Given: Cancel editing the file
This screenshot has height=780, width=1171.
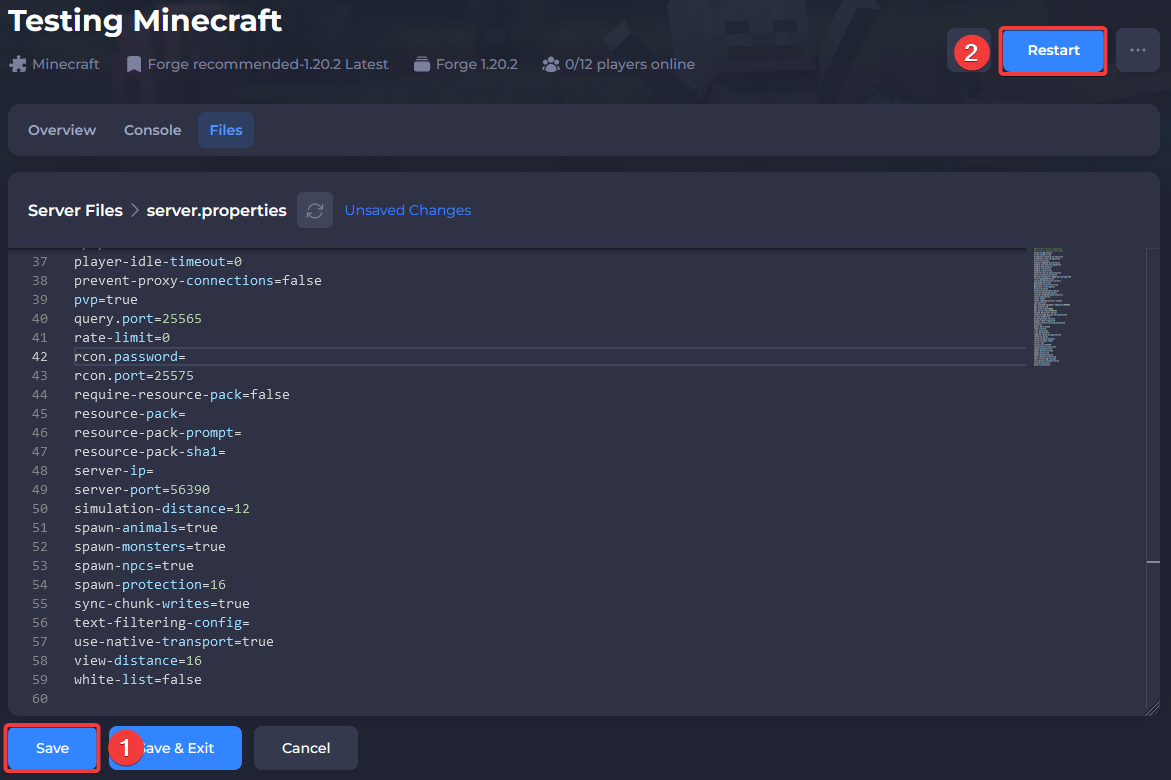Looking at the screenshot, I should pyautogui.click(x=306, y=748).
